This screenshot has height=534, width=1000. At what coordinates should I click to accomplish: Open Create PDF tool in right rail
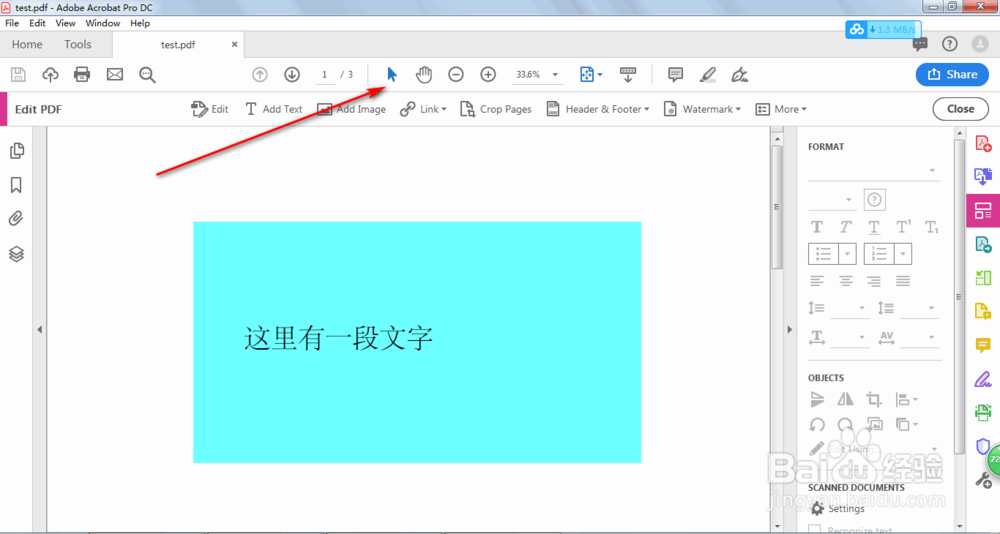click(983, 144)
